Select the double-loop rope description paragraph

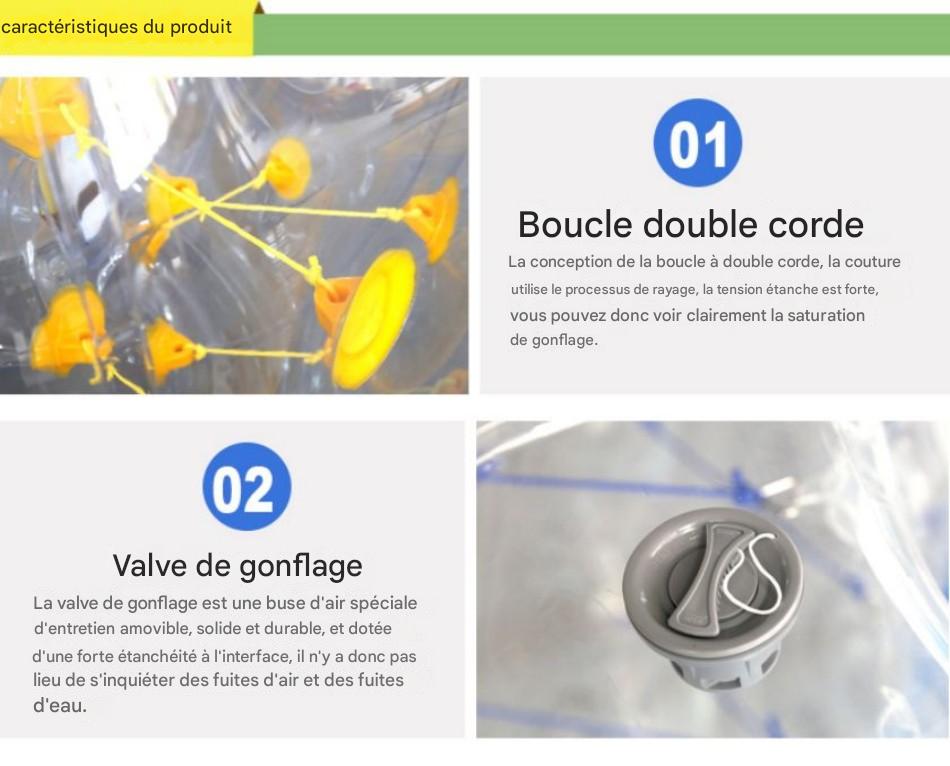pyautogui.click(x=704, y=301)
